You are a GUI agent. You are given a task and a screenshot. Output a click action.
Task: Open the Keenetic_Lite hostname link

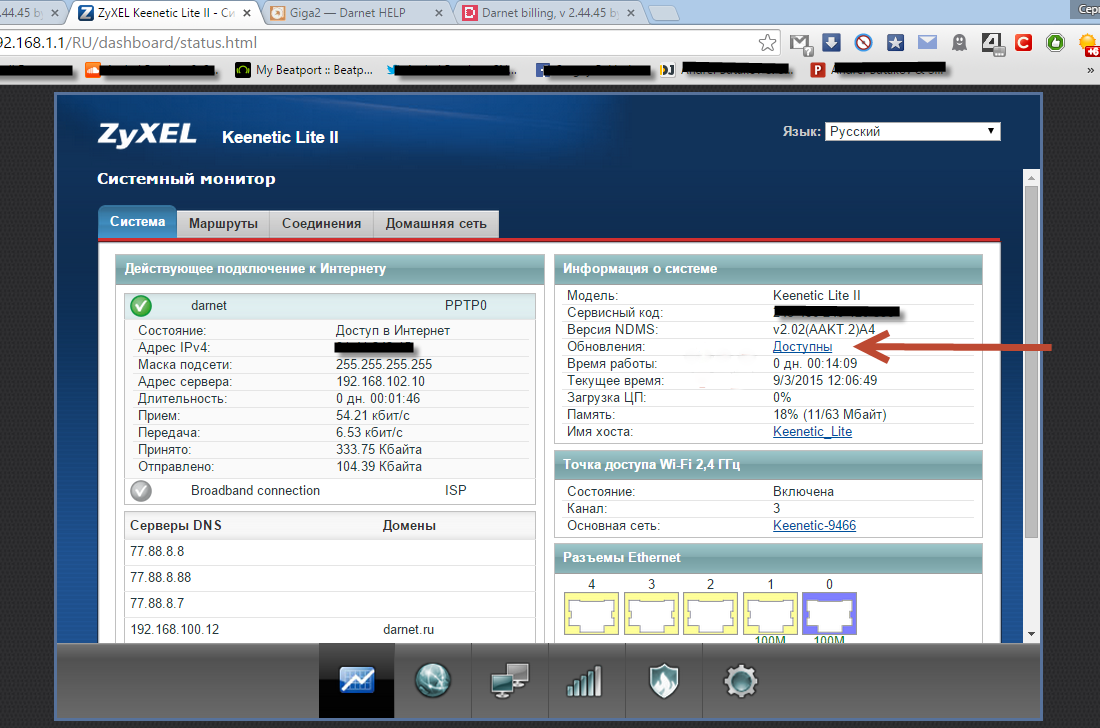(x=812, y=432)
